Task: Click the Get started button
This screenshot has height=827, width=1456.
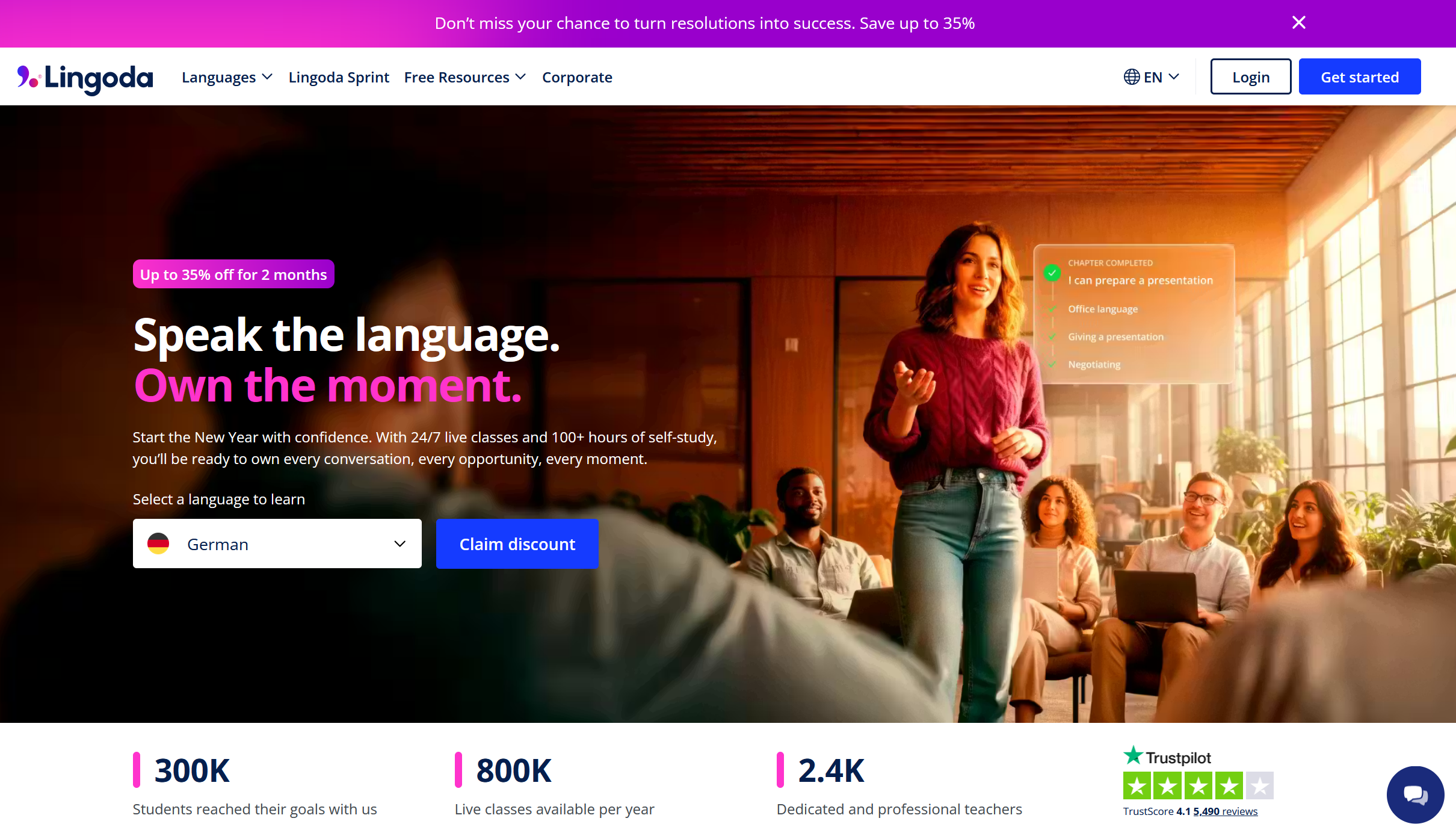Action: pos(1360,76)
